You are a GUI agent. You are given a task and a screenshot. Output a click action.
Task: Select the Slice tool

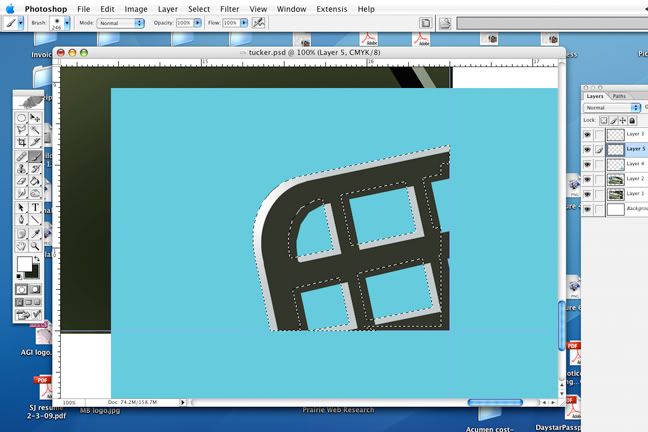coord(36,143)
